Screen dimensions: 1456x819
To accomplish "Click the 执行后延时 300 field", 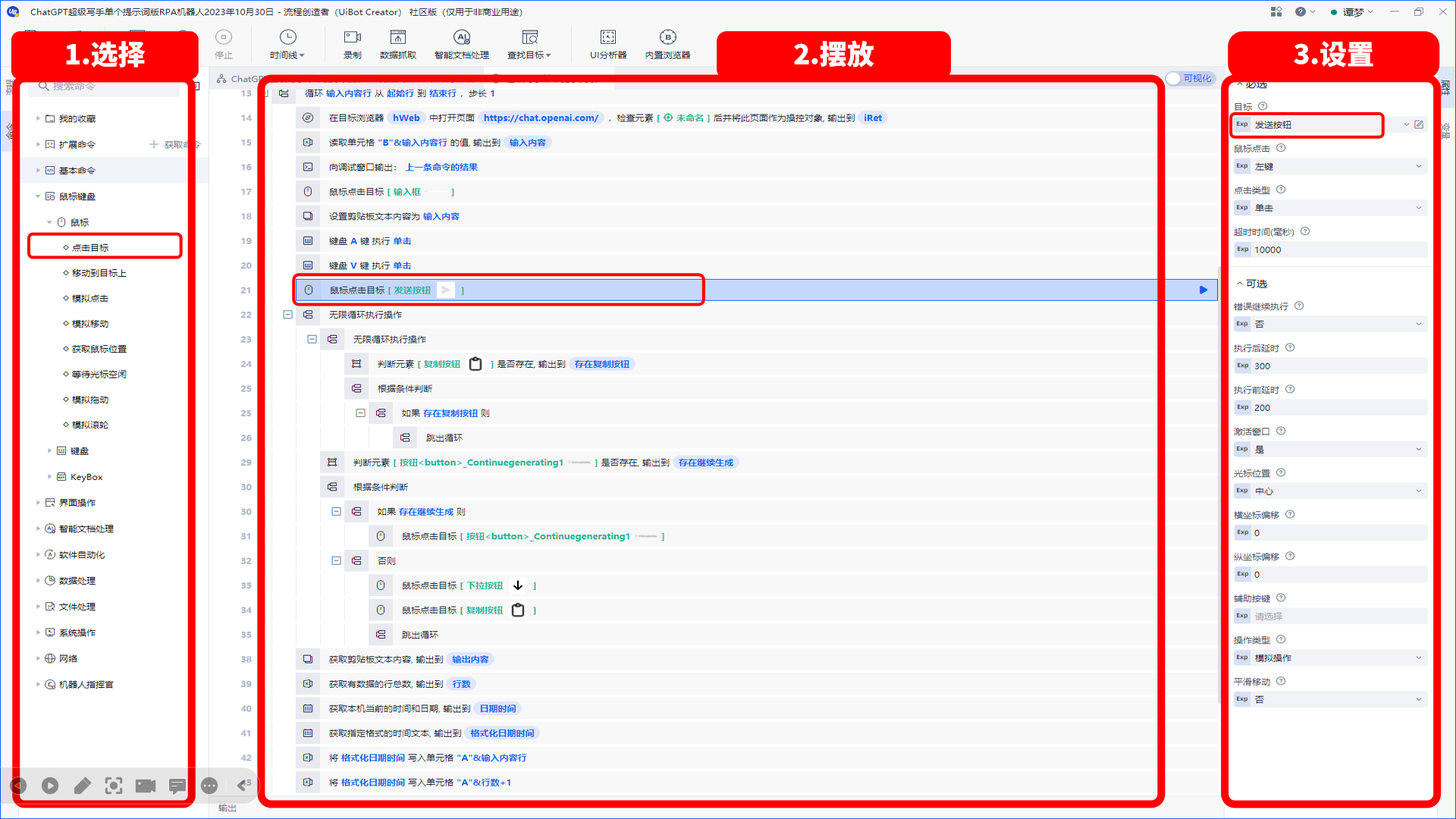I will coord(1331,366).
